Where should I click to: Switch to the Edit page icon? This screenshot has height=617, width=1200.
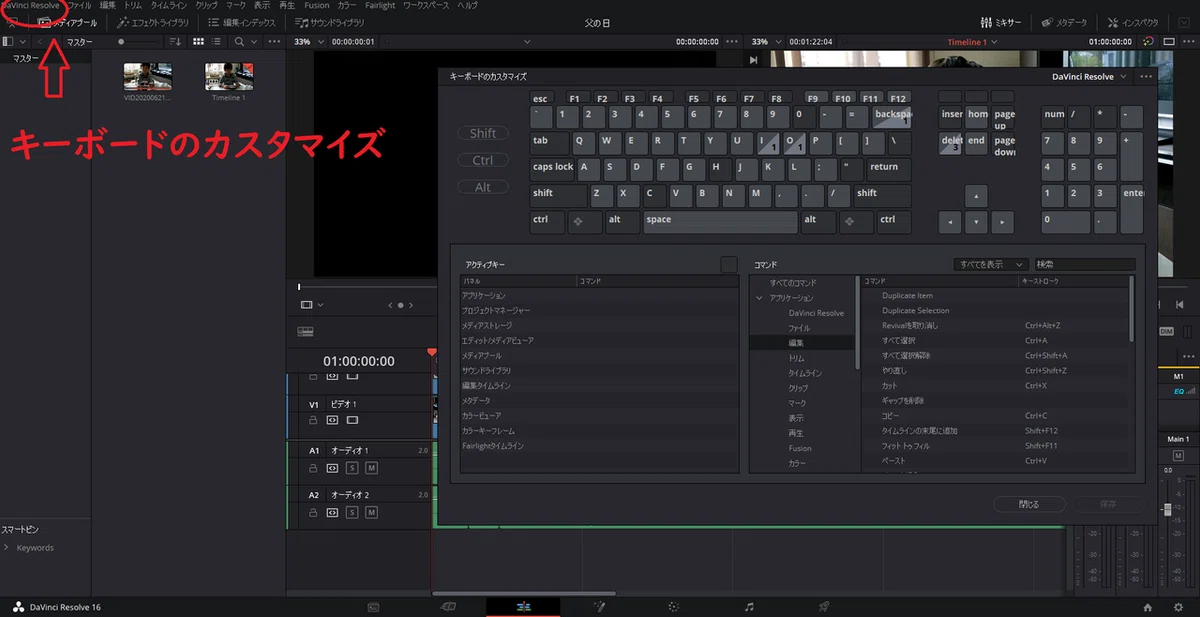pyautogui.click(x=523, y=606)
